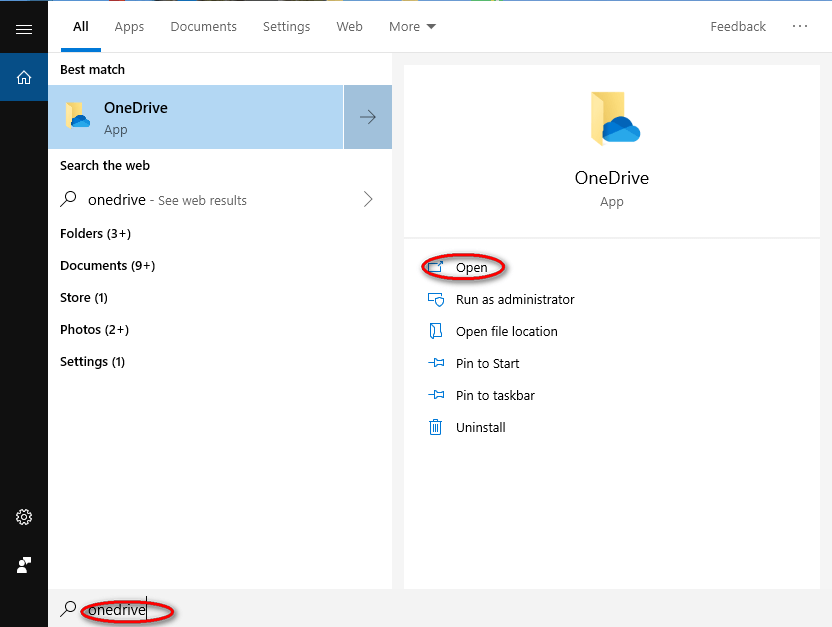Open the three-dot options menu
Viewport: 832px width, 627px height.
[800, 27]
